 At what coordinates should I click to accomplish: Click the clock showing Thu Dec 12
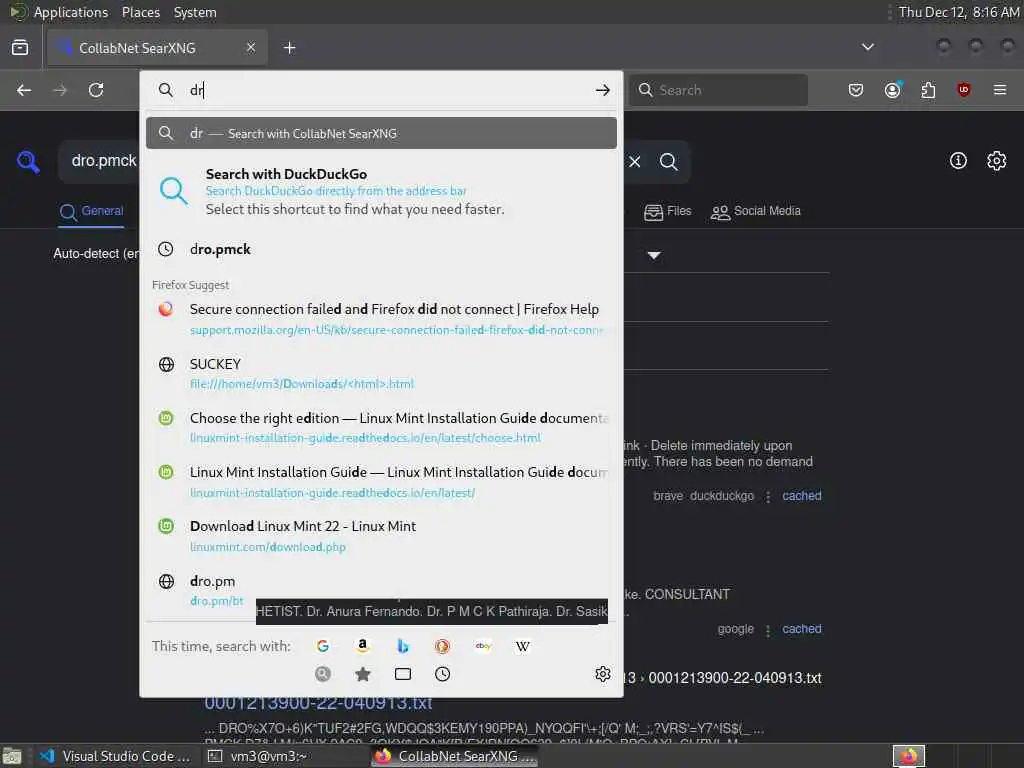point(958,12)
